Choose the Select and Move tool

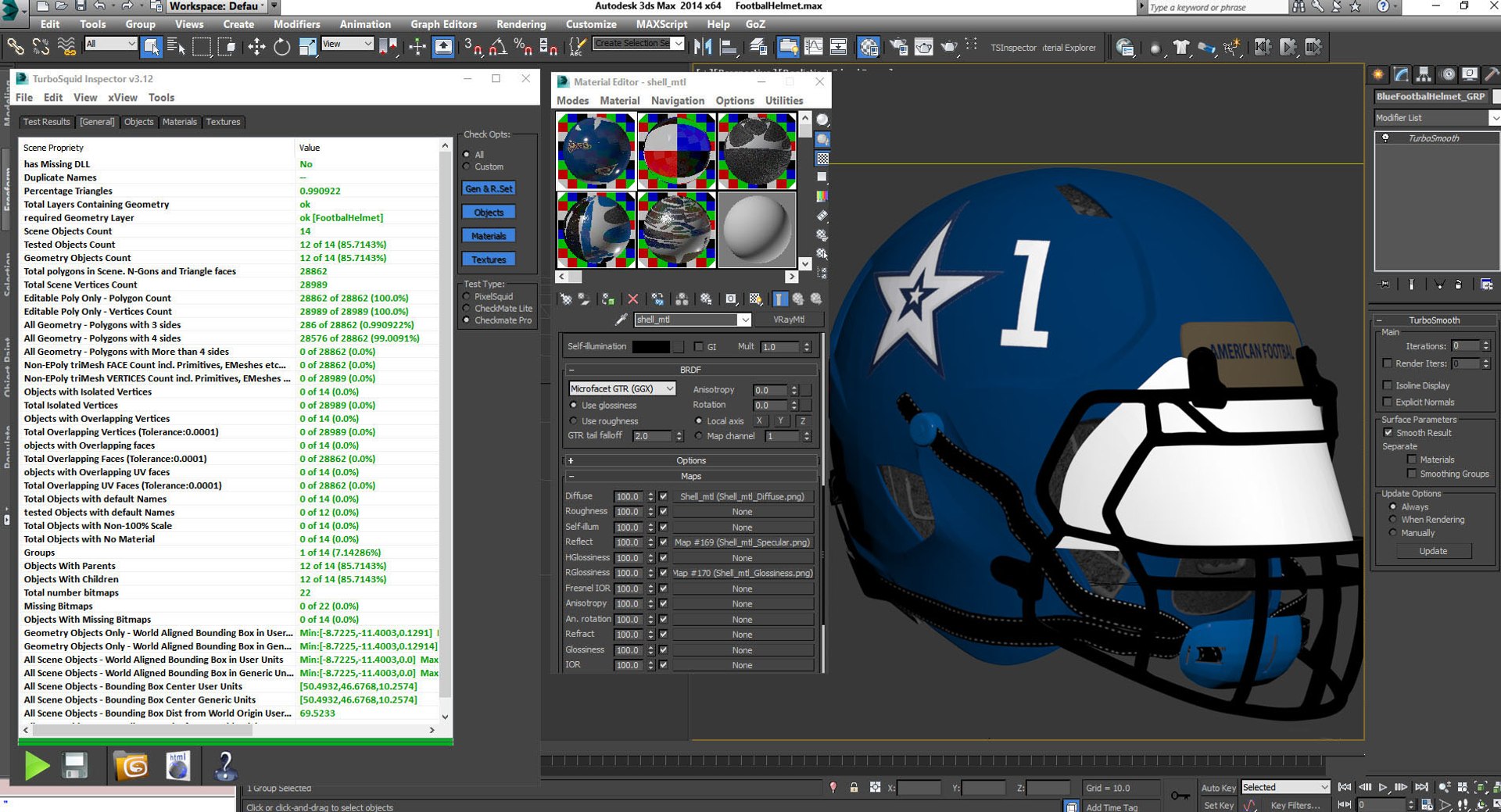pyautogui.click(x=256, y=47)
